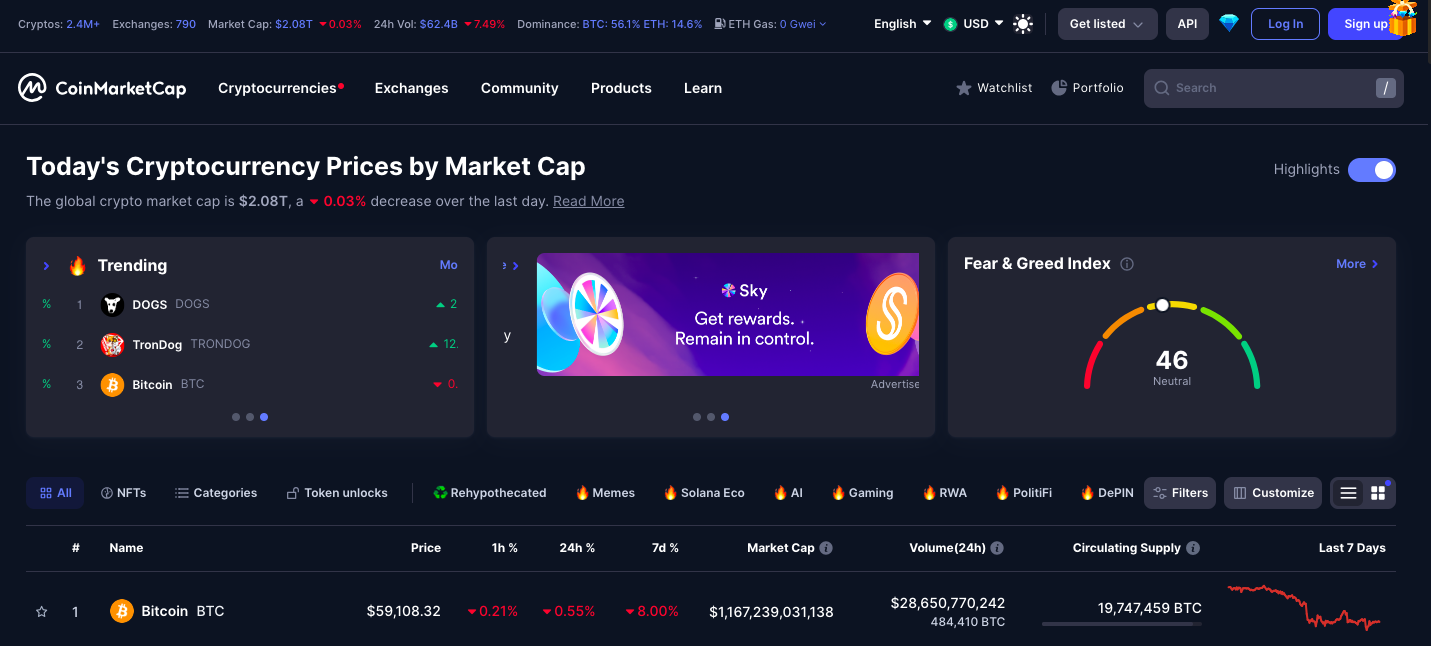Select third ad carousel dot
1431x646 pixels.
pos(725,417)
